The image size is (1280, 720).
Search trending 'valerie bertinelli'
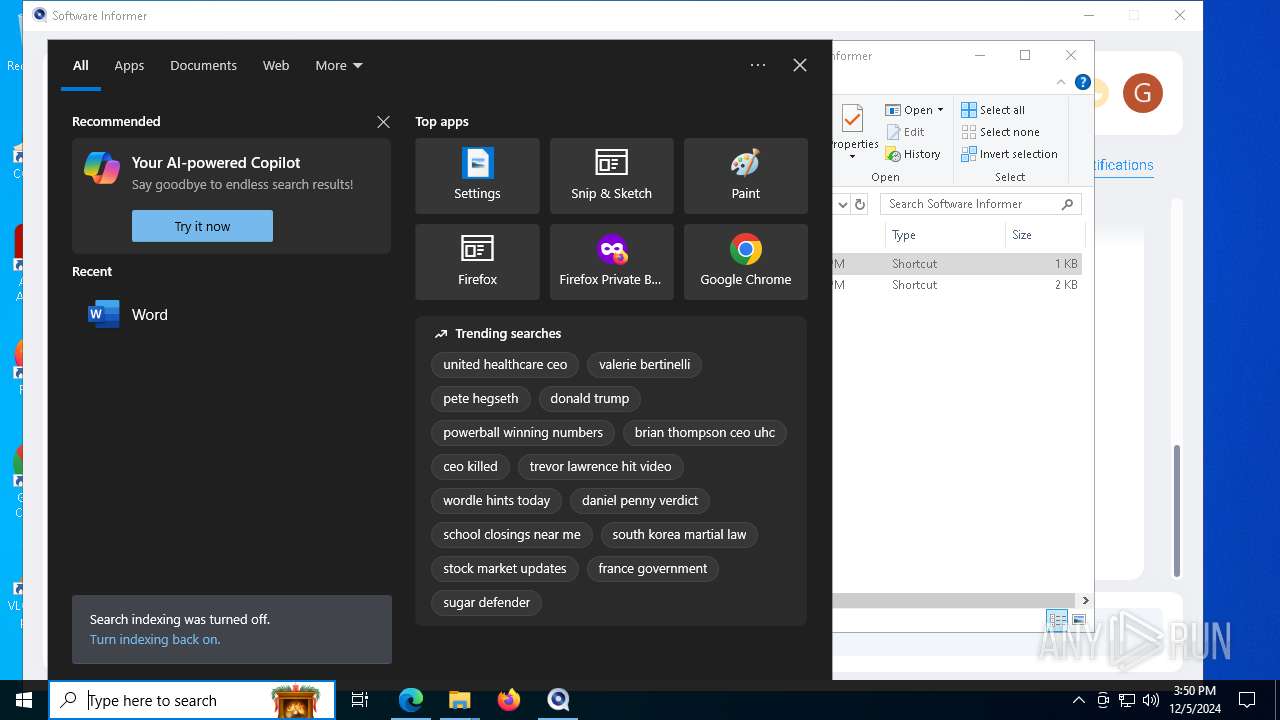(x=645, y=365)
